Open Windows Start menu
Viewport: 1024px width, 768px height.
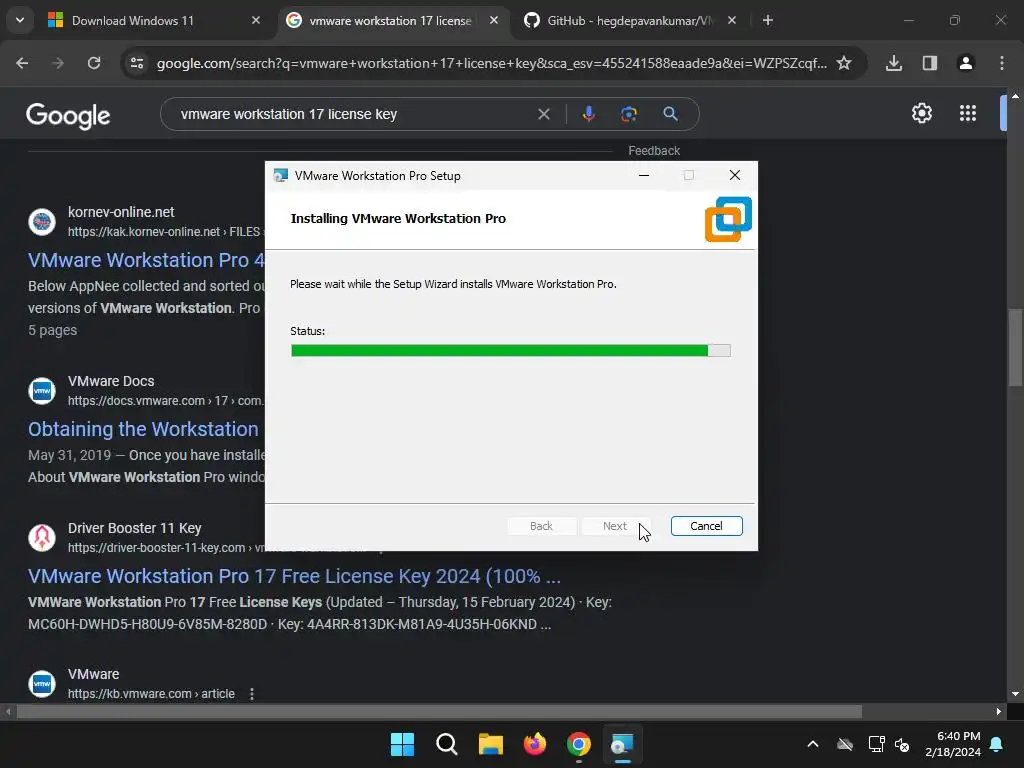(x=402, y=744)
